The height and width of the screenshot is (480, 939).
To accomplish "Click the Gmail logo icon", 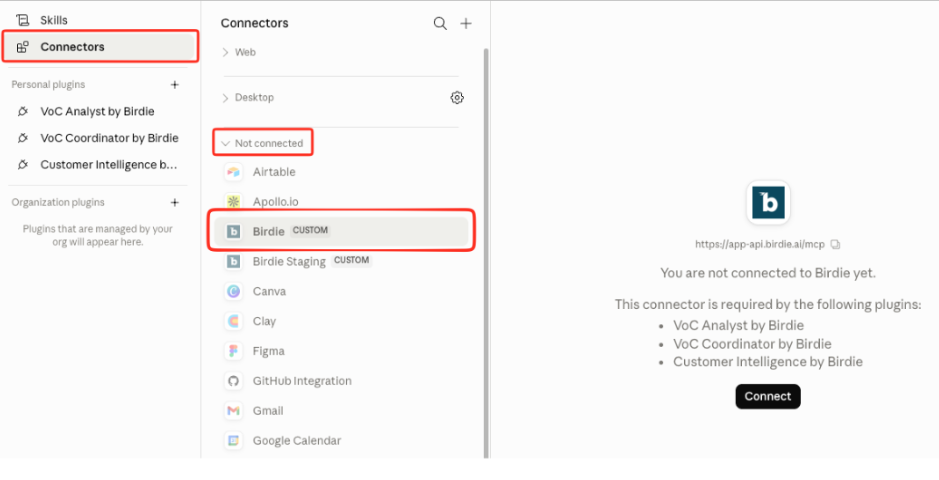I will [234, 411].
